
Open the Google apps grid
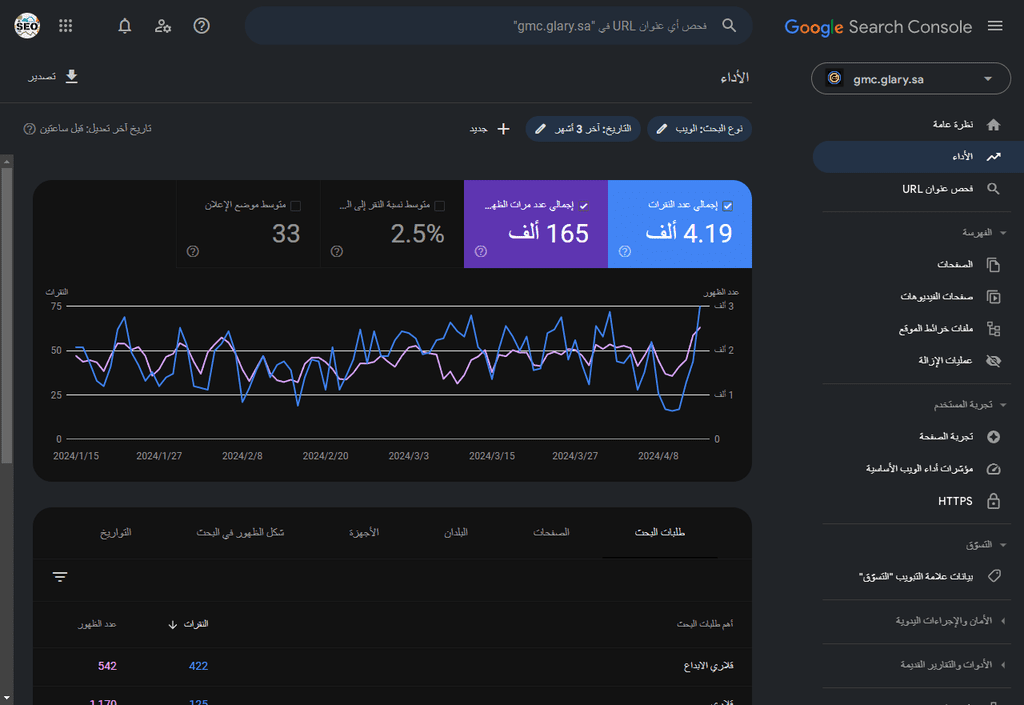point(65,25)
